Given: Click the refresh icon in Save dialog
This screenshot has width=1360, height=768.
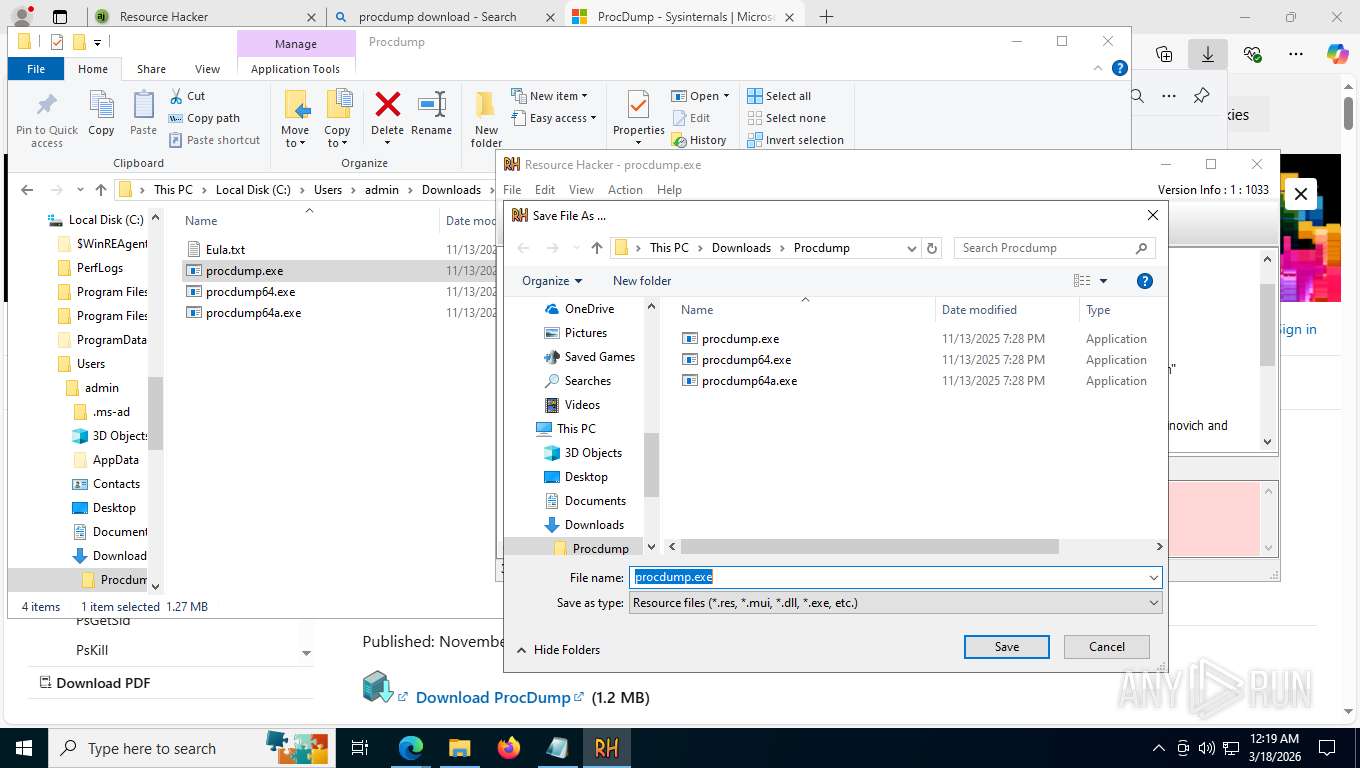Looking at the screenshot, I should click(x=932, y=248).
